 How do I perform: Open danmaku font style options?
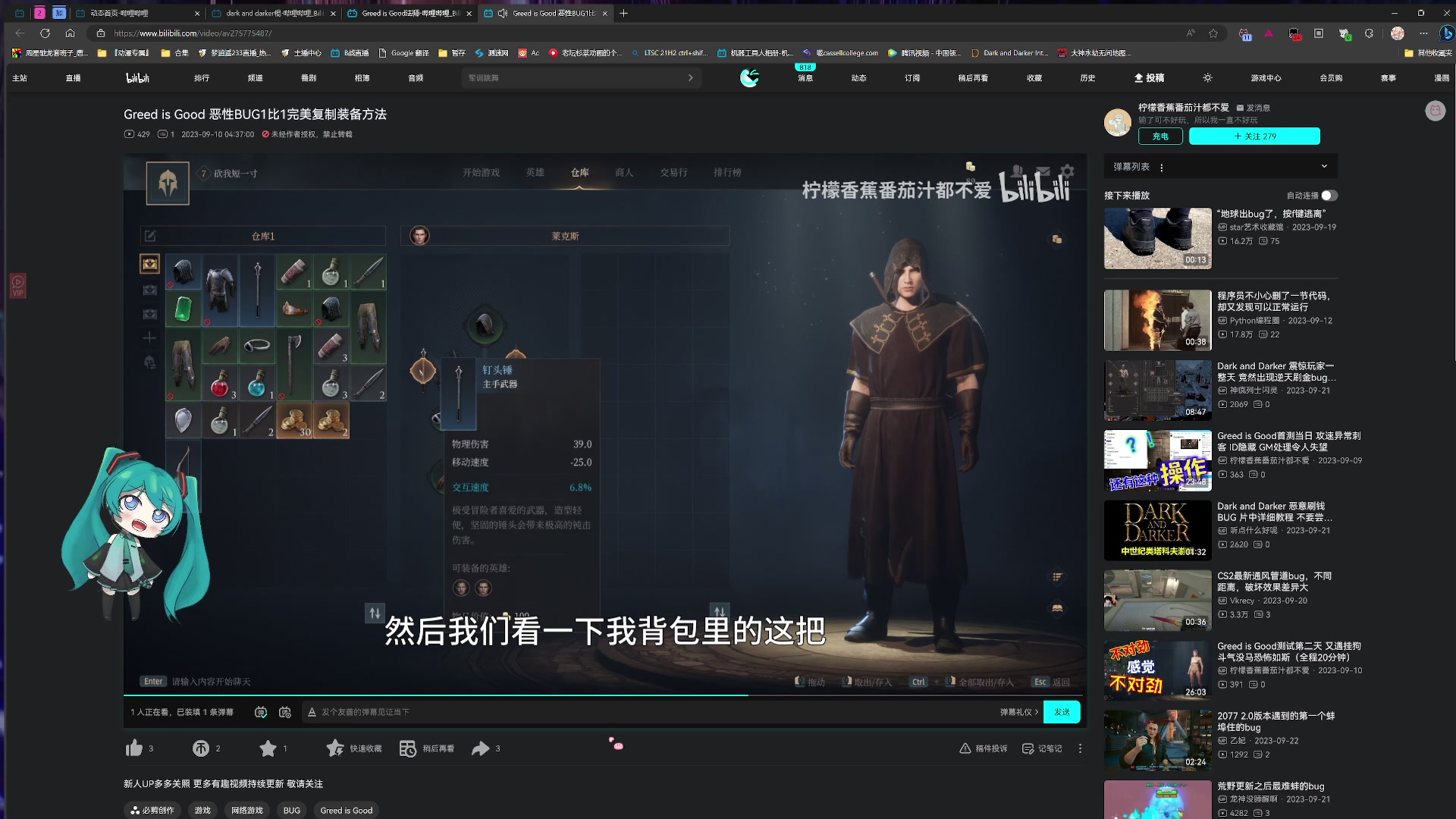(x=312, y=712)
